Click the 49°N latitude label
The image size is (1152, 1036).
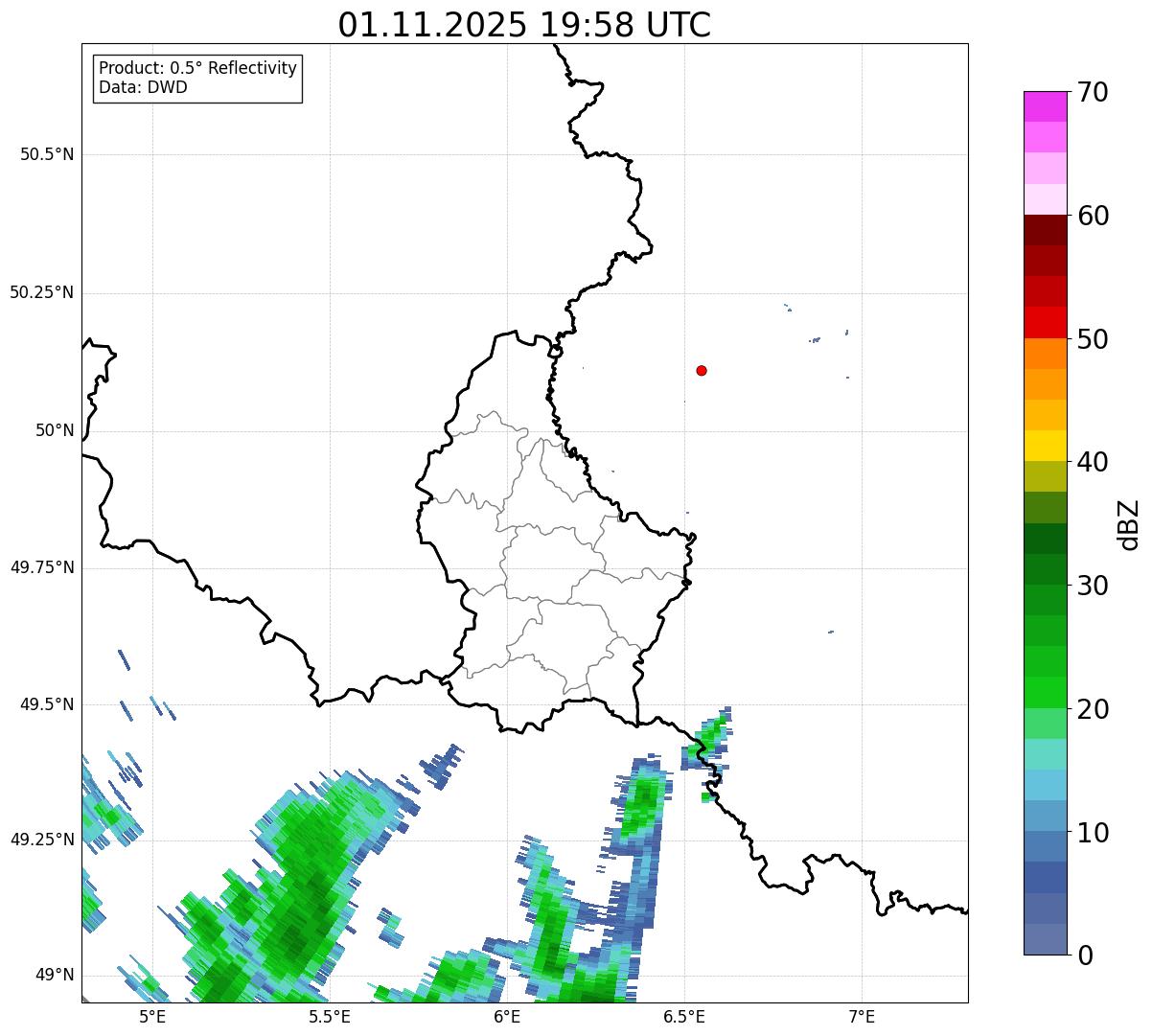point(55,975)
